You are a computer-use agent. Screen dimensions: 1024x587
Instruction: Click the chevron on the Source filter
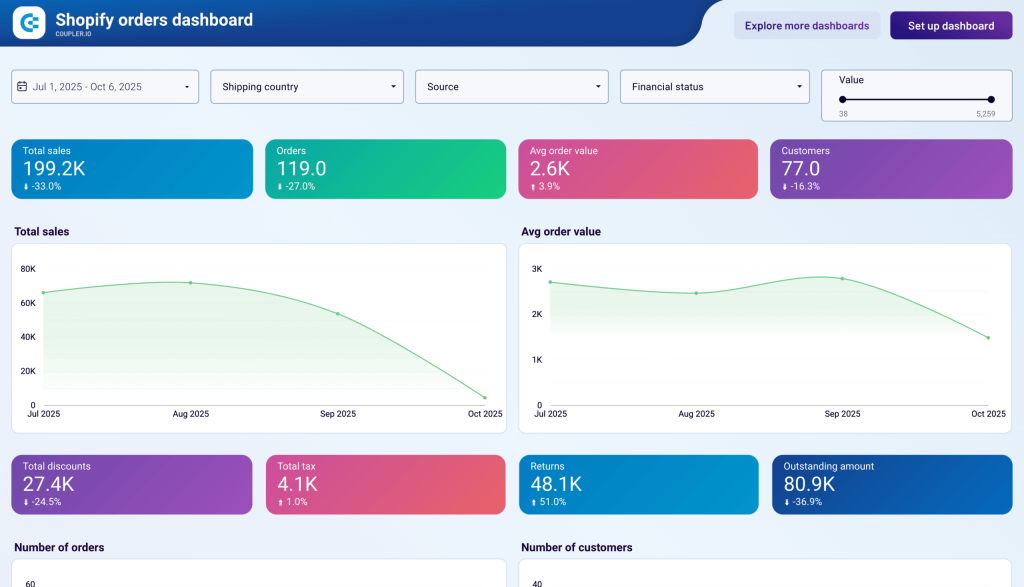click(597, 87)
